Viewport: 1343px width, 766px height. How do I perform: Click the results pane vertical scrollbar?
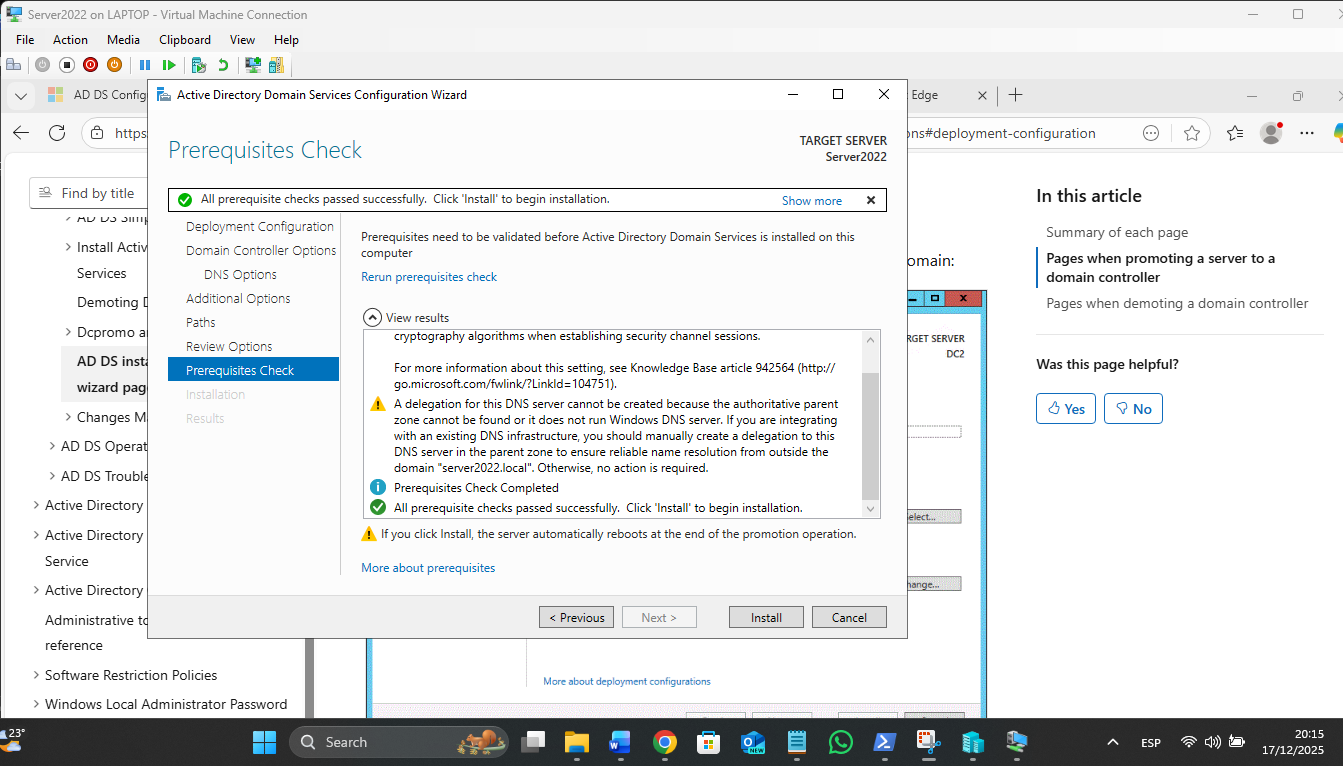(x=870, y=435)
